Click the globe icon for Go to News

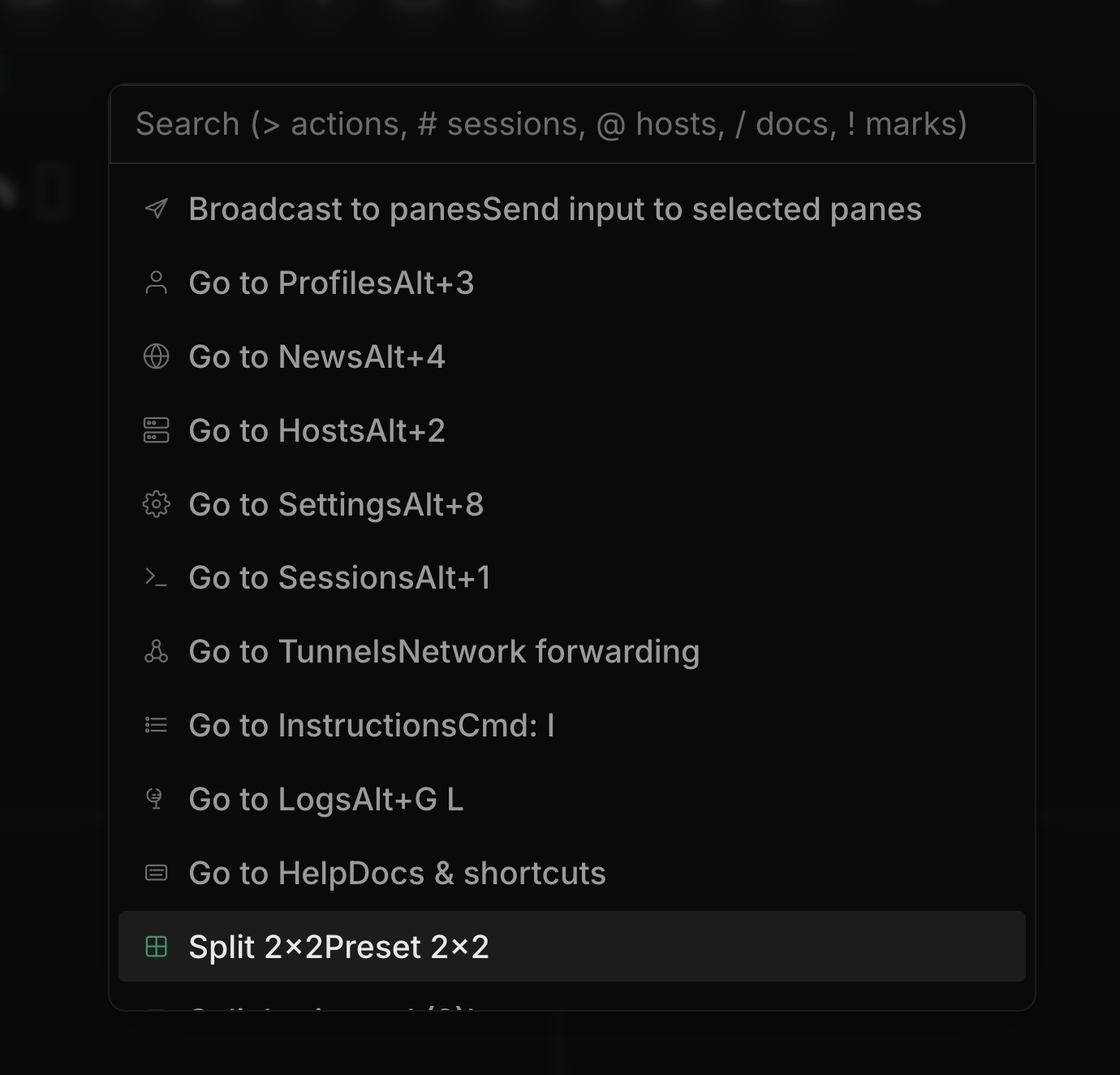click(156, 356)
